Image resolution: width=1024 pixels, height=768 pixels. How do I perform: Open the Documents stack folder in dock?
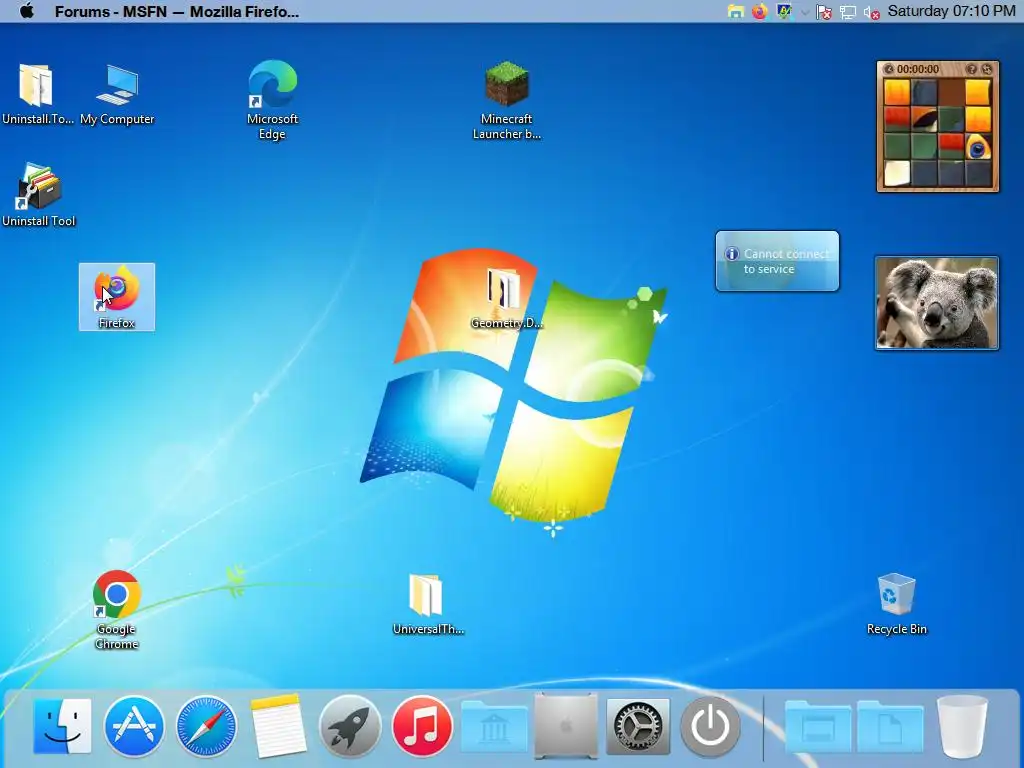tap(890, 728)
